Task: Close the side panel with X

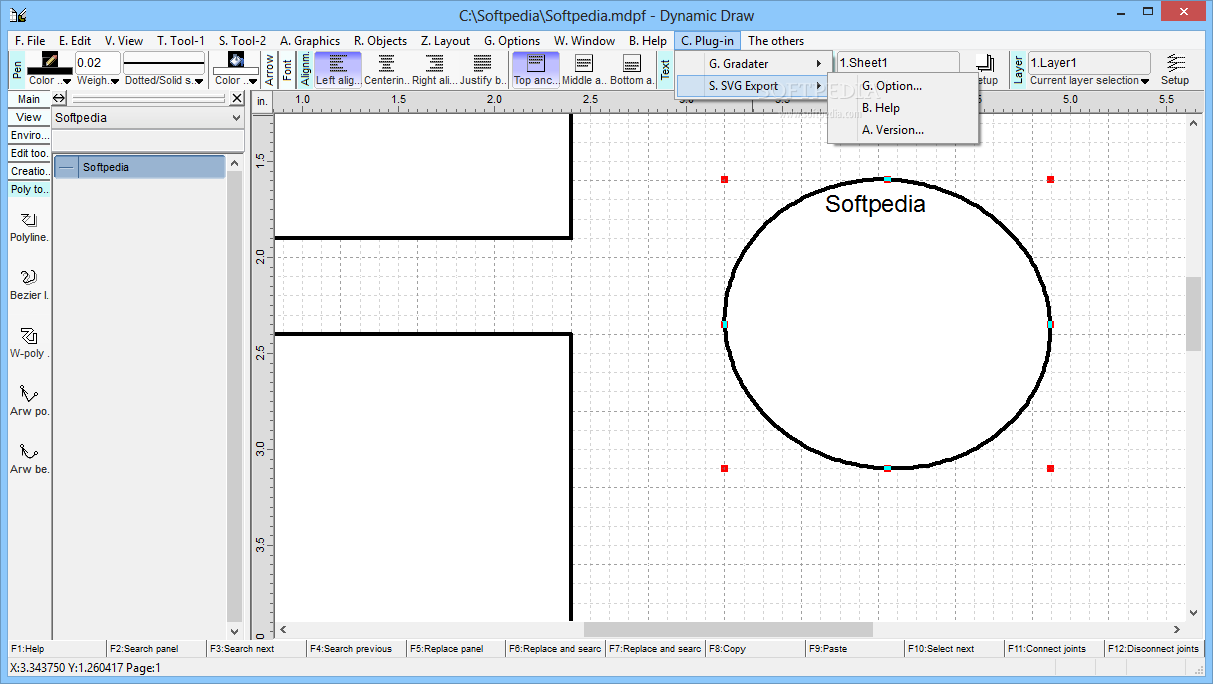Action: point(237,98)
